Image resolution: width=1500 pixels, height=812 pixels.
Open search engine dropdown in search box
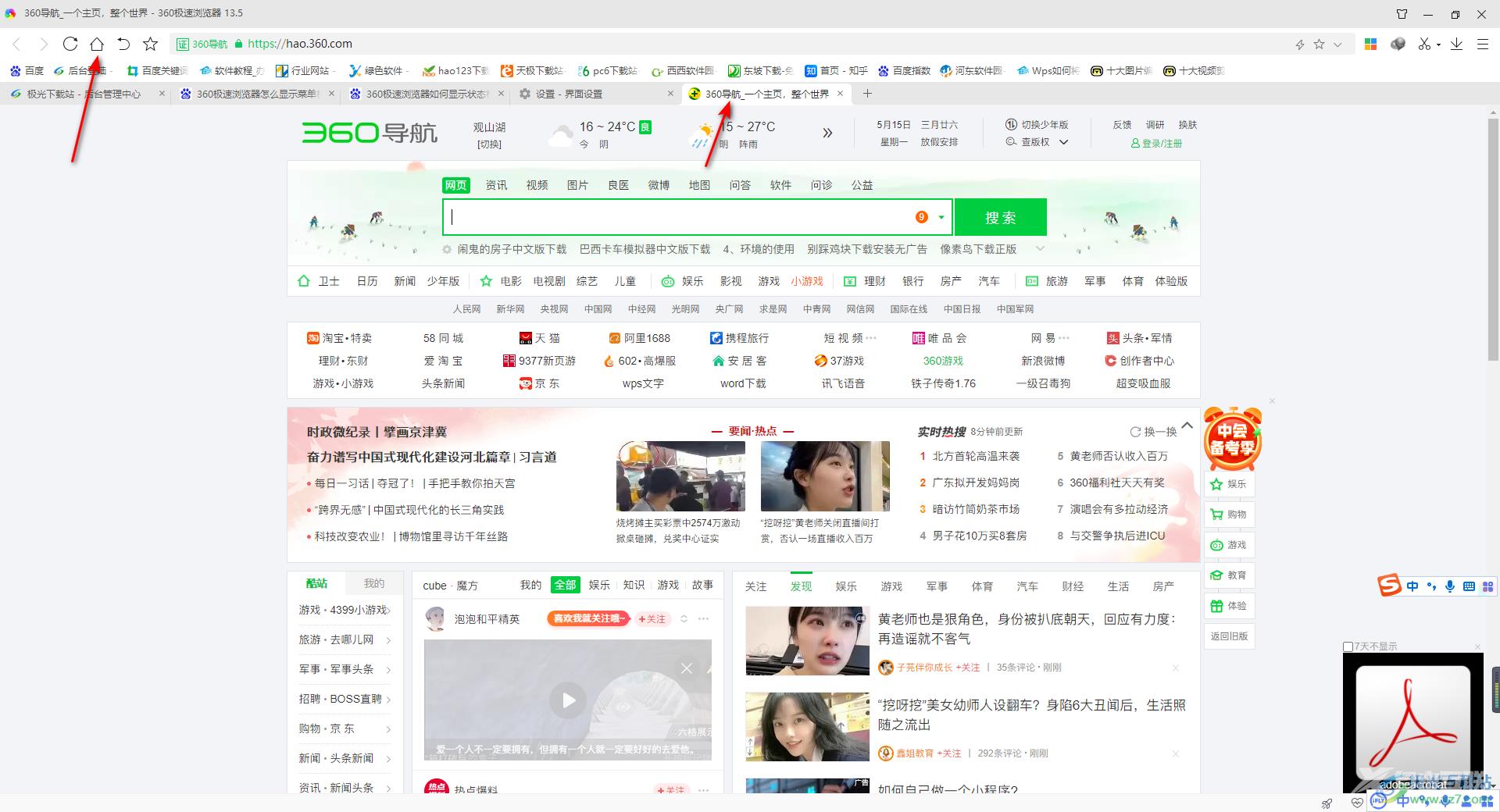[x=941, y=217]
